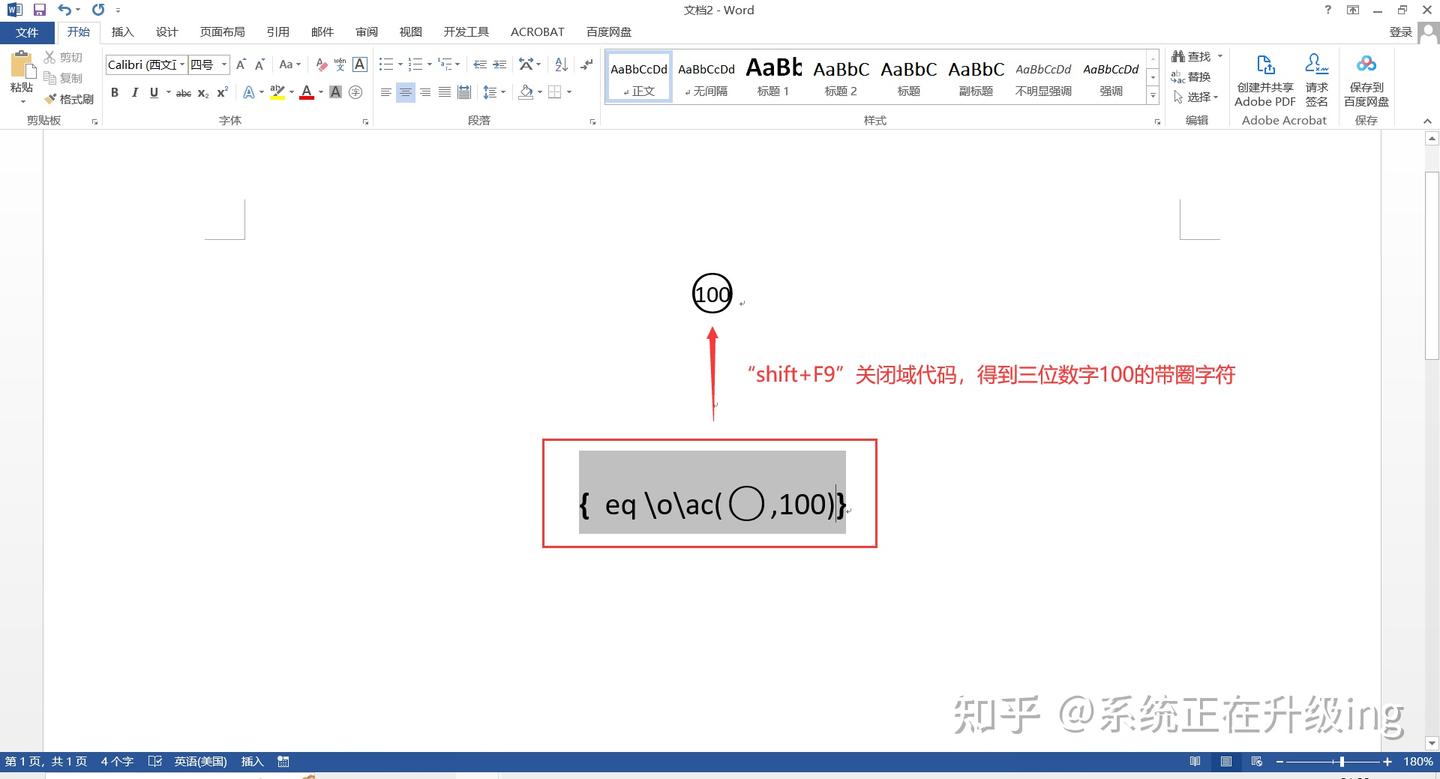Viewport: 1440px width, 779px height.
Task: Toggle center paragraph alignment
Action: pos(405,92)
